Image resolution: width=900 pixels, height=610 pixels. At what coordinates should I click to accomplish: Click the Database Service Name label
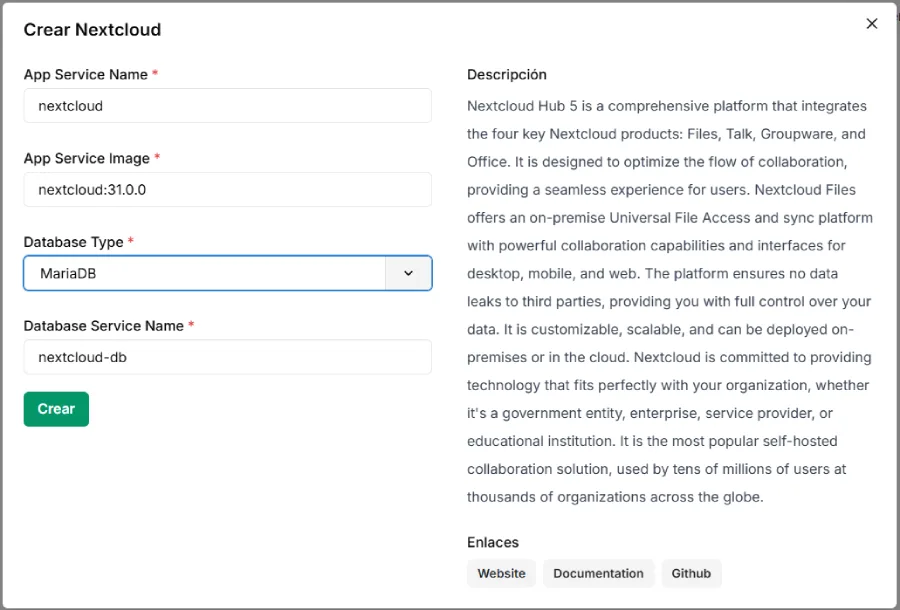click(x=103, y=326)
